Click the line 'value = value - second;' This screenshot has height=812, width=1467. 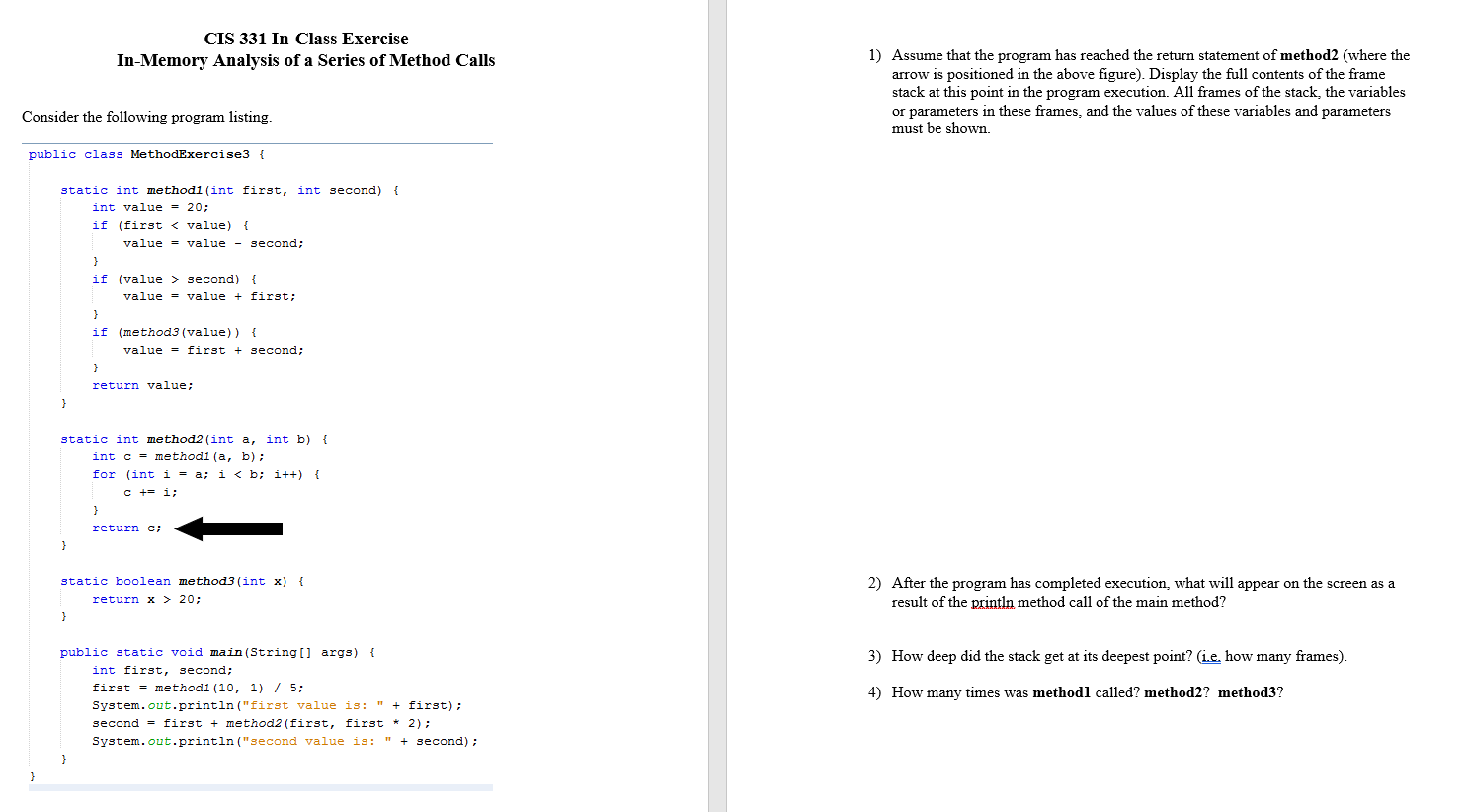click(213, 243)
